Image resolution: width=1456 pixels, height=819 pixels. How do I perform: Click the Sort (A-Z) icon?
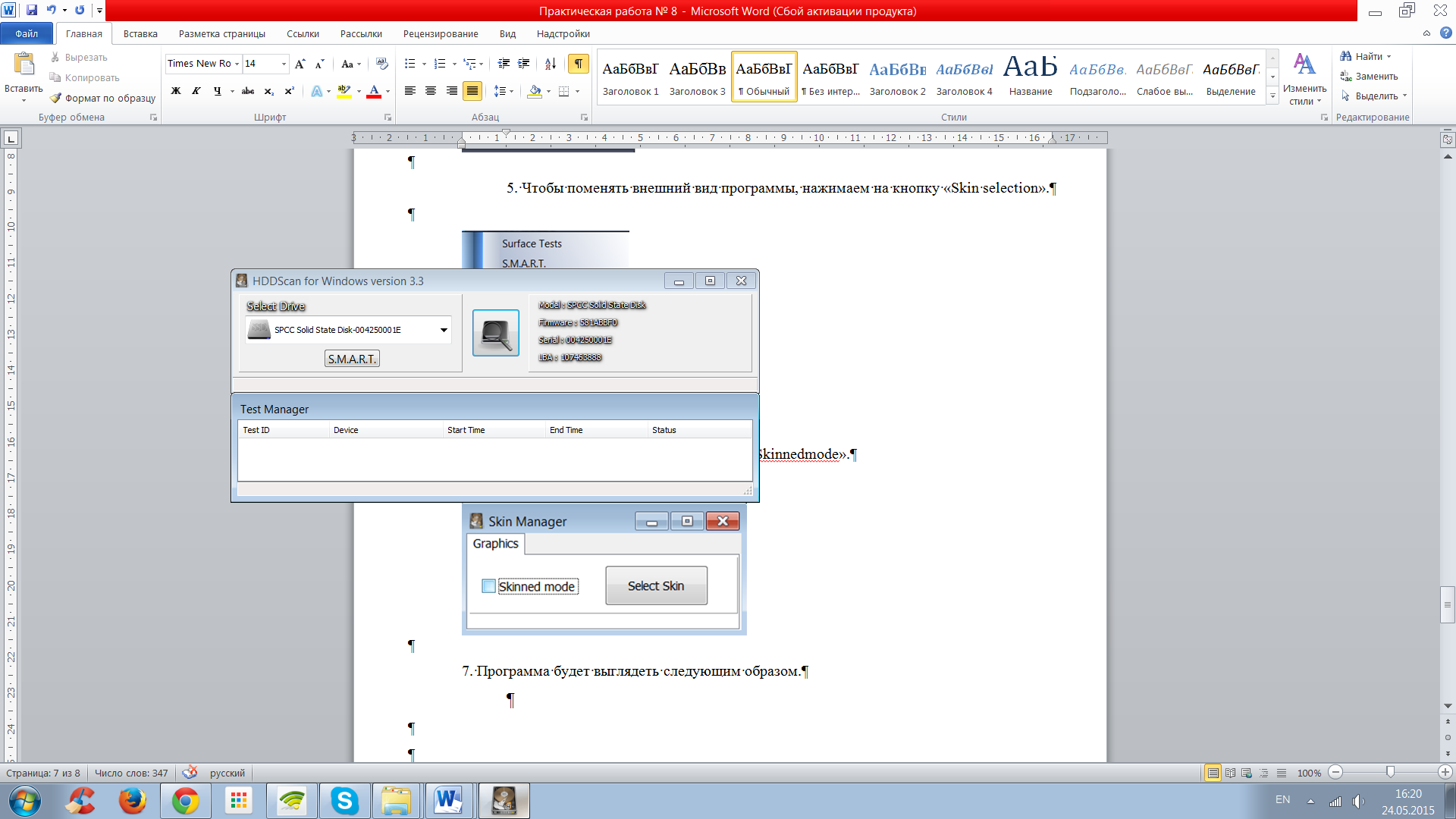pyautogui.click(x=551, y=64)
